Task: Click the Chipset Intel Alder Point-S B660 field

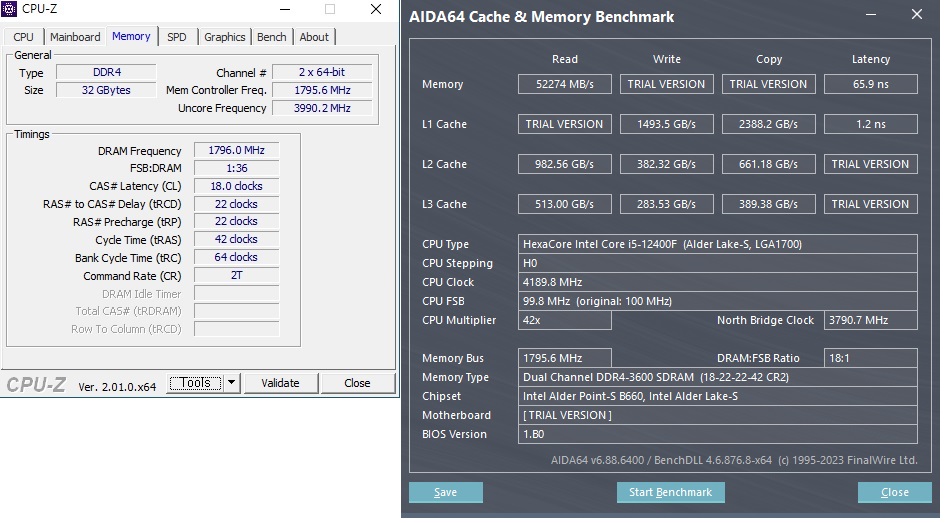Action: click(718, 396)
